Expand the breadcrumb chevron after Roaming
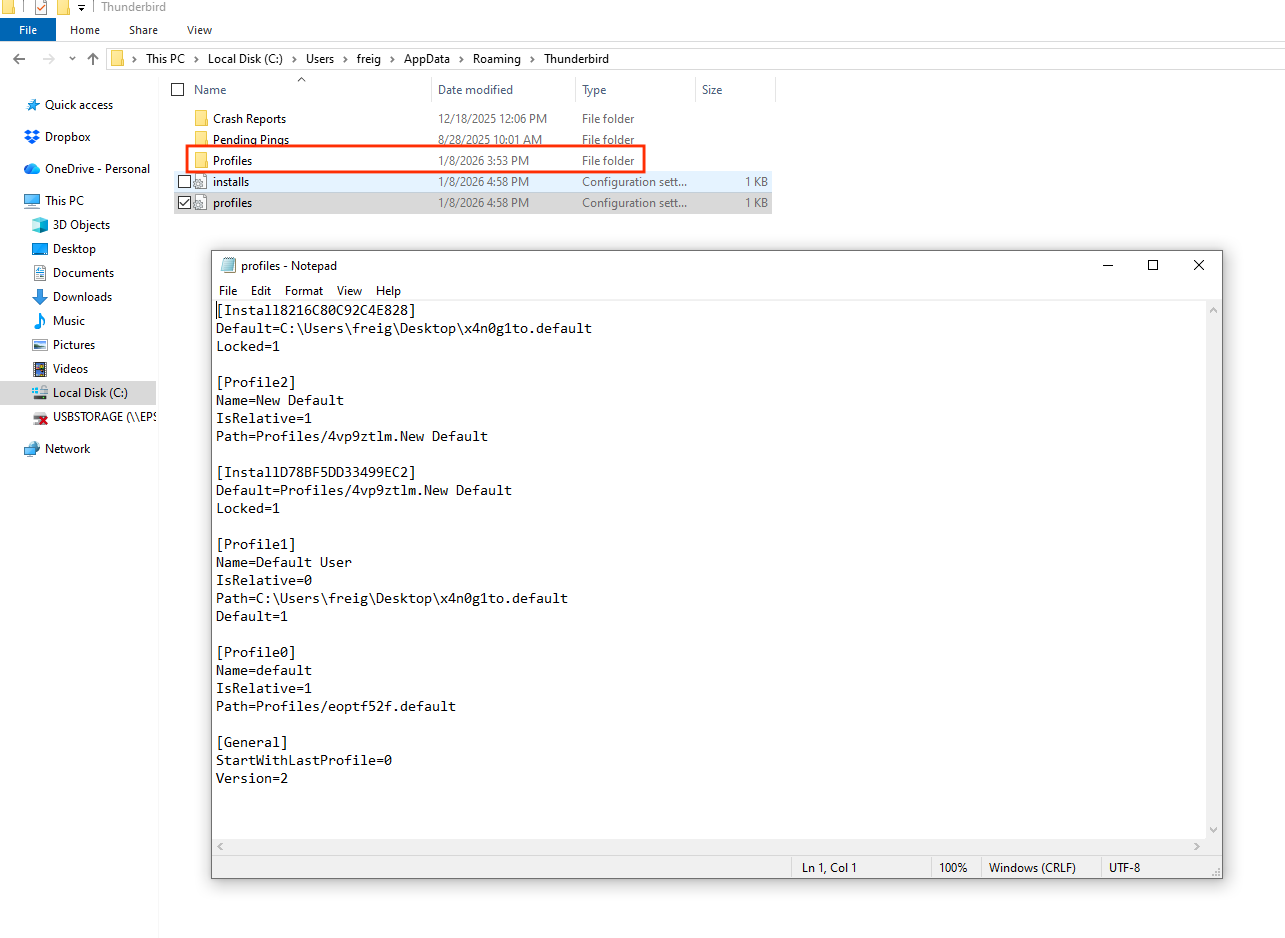Screen dimensions: 1285x938 tap(533, 59)
